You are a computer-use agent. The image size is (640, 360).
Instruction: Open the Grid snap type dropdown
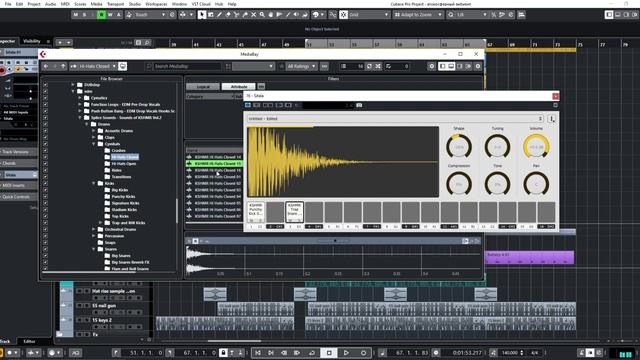click(369, 15)
